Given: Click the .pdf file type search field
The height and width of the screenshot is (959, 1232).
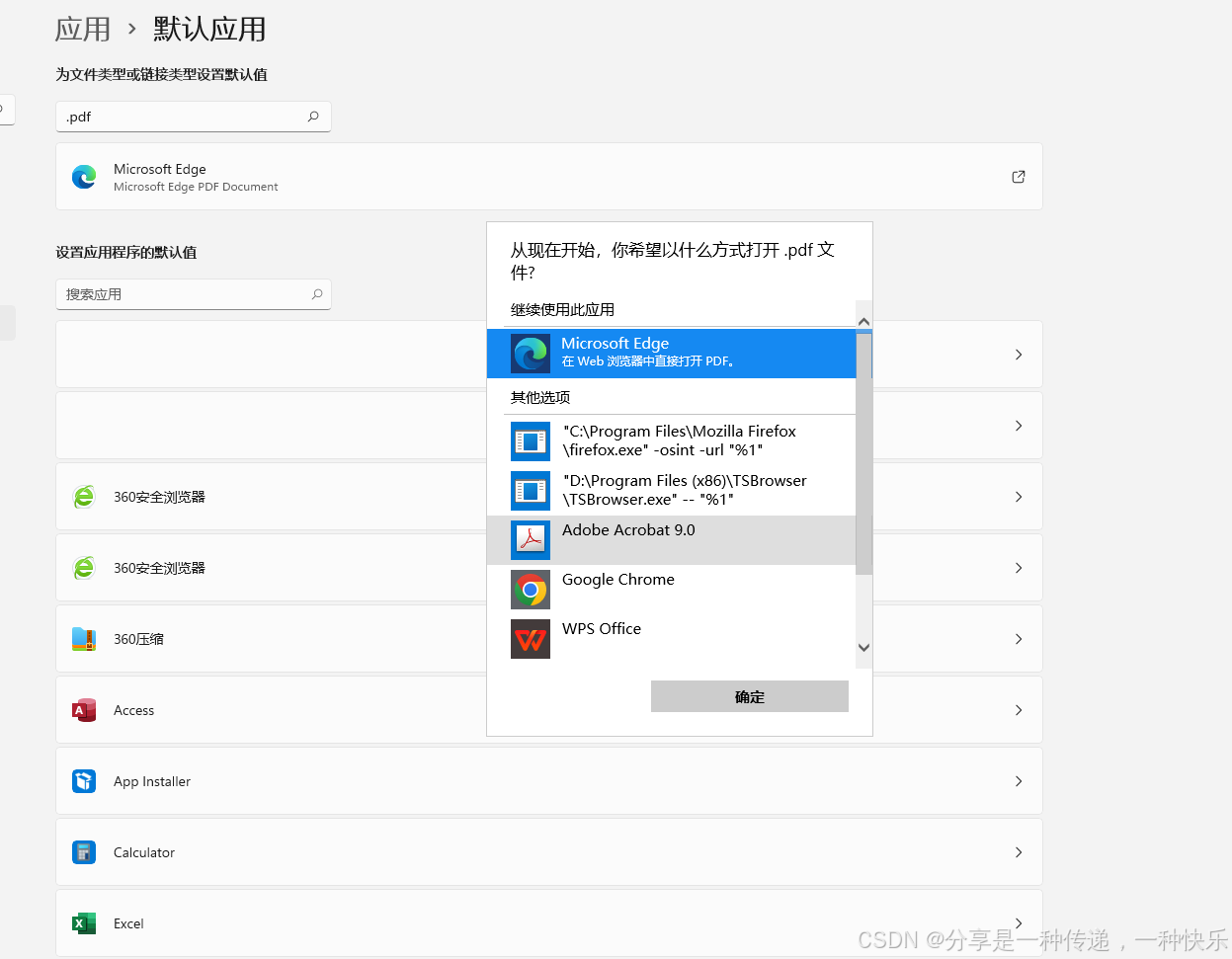Looking at the screenshot, I should pyautogui.click(x=194, y=117).
